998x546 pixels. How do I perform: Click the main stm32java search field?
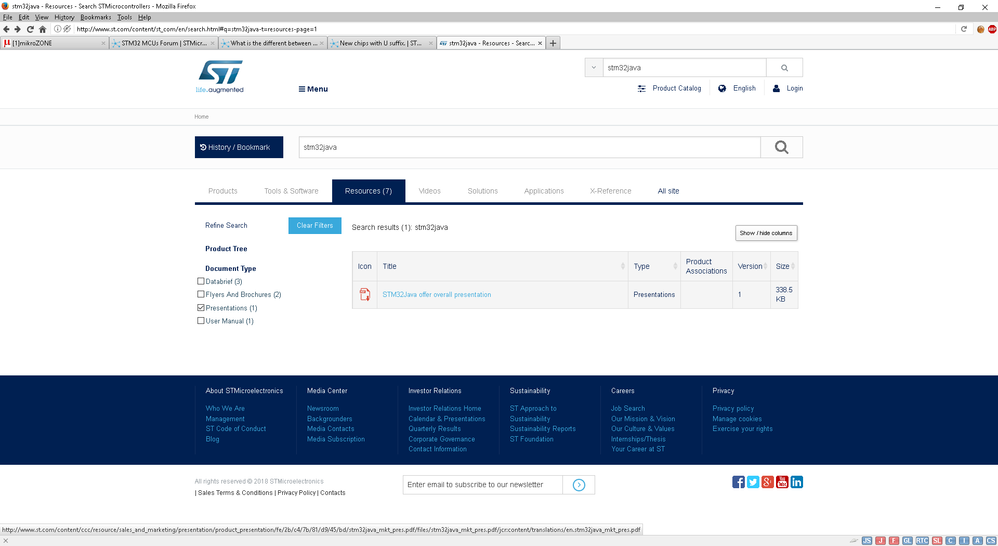[x=530, y=147]
